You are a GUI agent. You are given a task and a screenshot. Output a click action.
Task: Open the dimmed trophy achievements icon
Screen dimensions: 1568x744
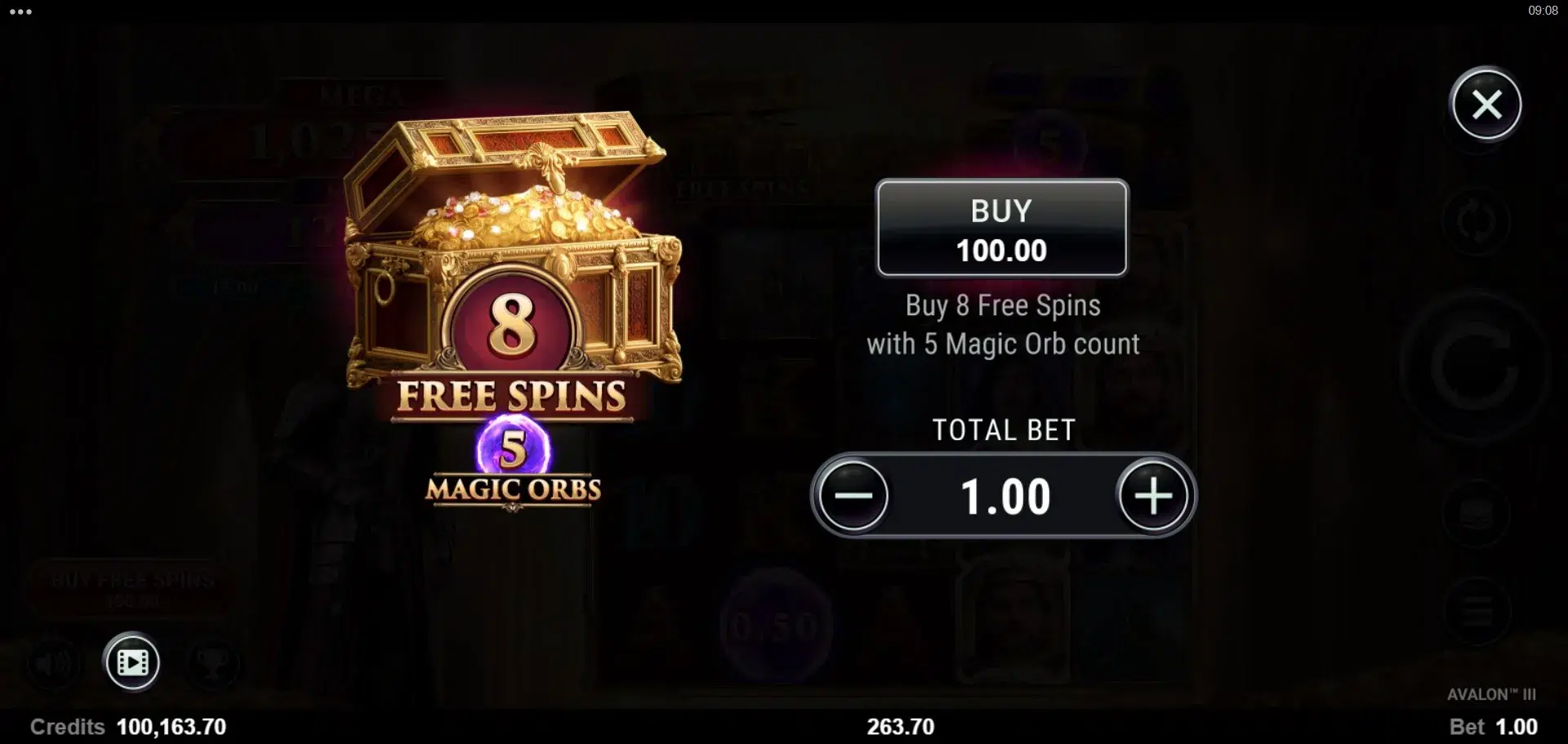click(212, 663)
